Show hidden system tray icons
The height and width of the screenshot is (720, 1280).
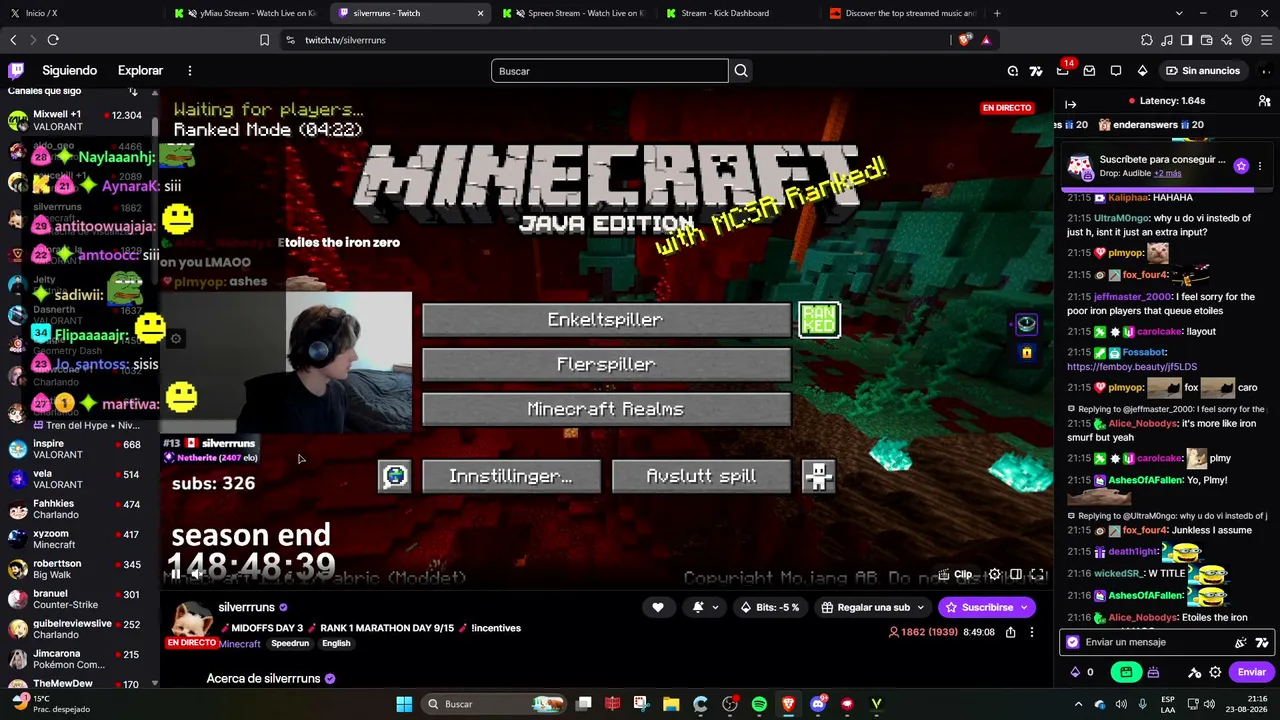[x=1078, y=704]
